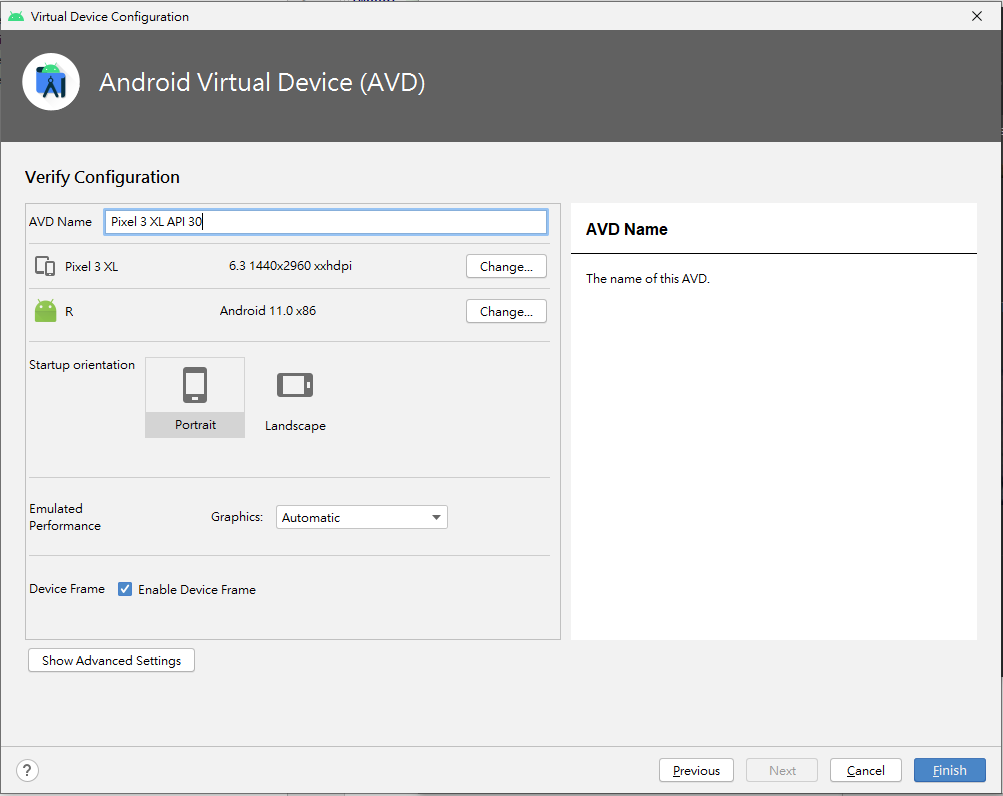Viewport: 1003px width, 796px height.
Task: Open help via the question mark icon
Action: pos(28,770)
